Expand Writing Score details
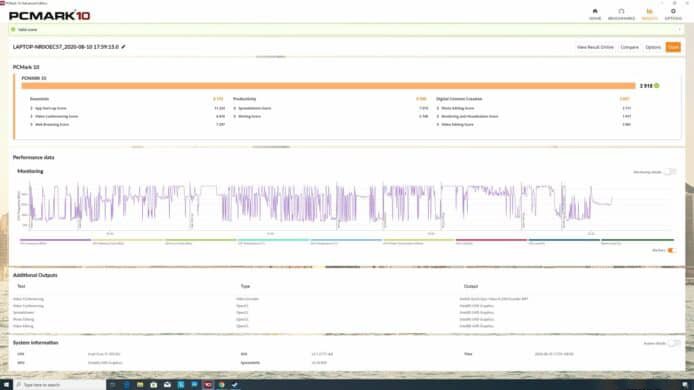Screen dimensions: 694x390 point(235,116)
